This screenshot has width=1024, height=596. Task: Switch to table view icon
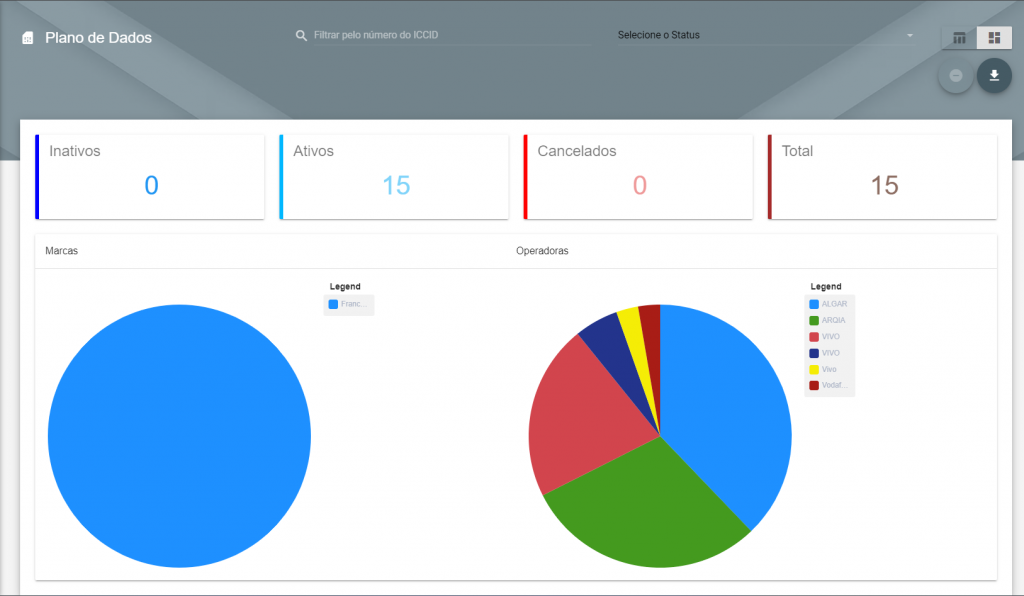click(959, 38)
